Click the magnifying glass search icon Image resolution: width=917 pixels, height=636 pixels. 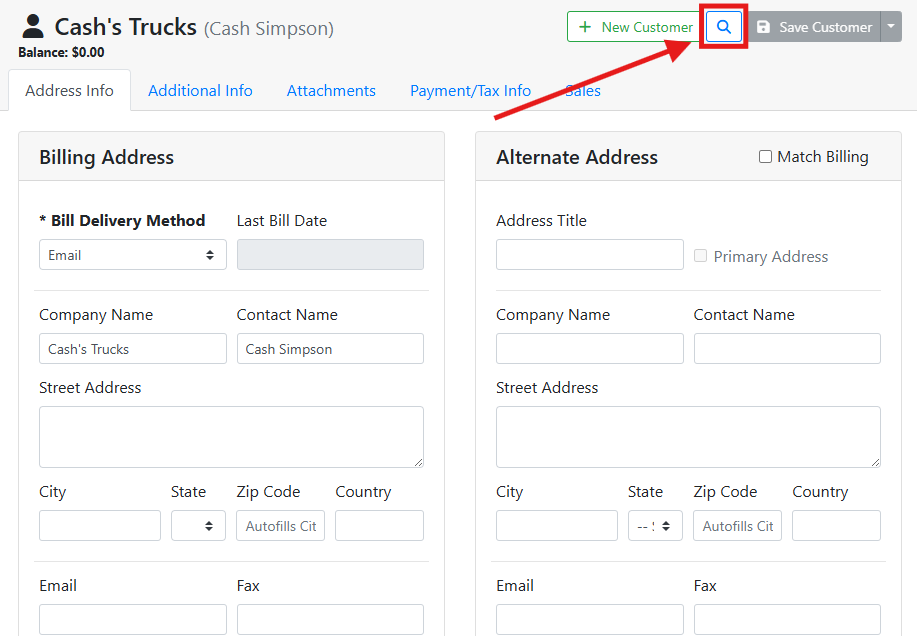point(724,27)
